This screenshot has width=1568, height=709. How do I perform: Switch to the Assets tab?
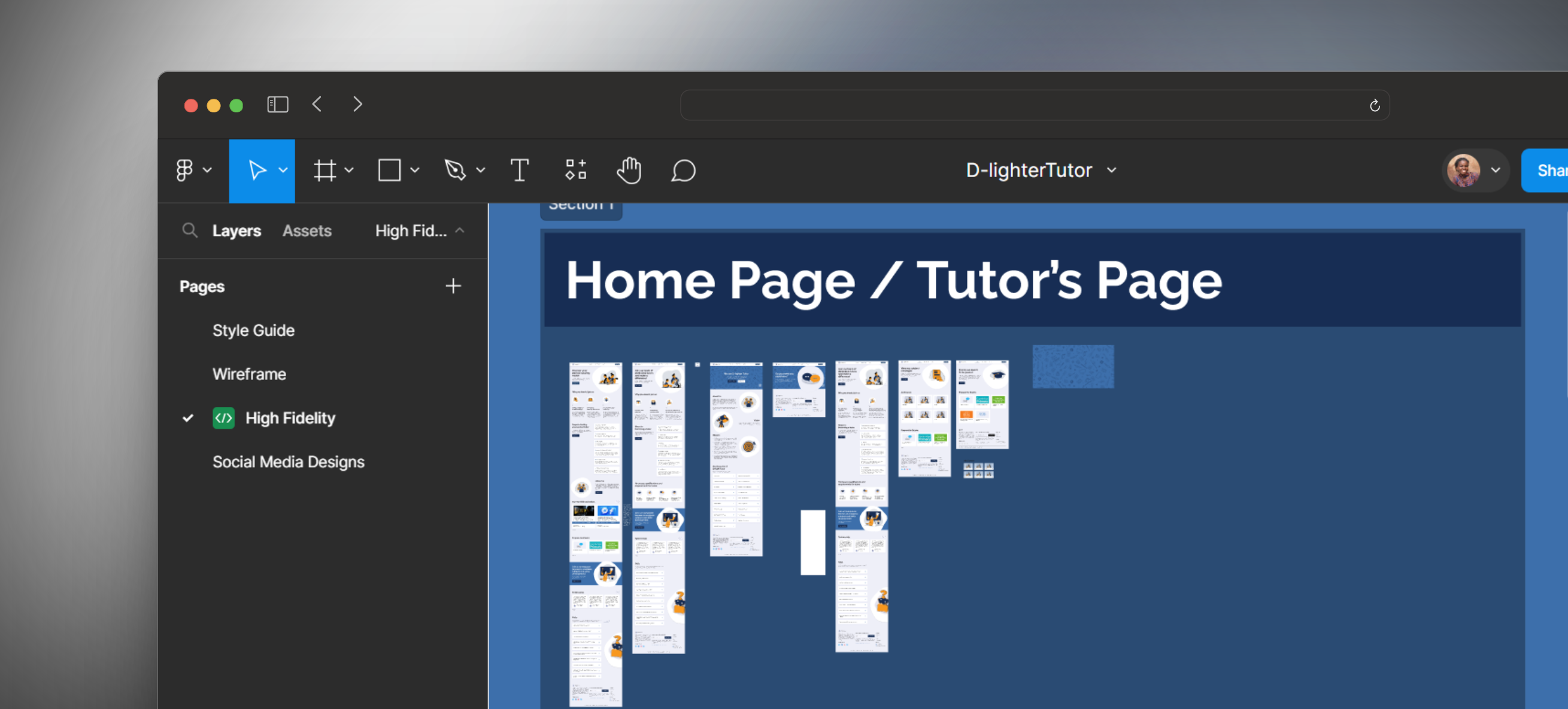click(307, 230)
